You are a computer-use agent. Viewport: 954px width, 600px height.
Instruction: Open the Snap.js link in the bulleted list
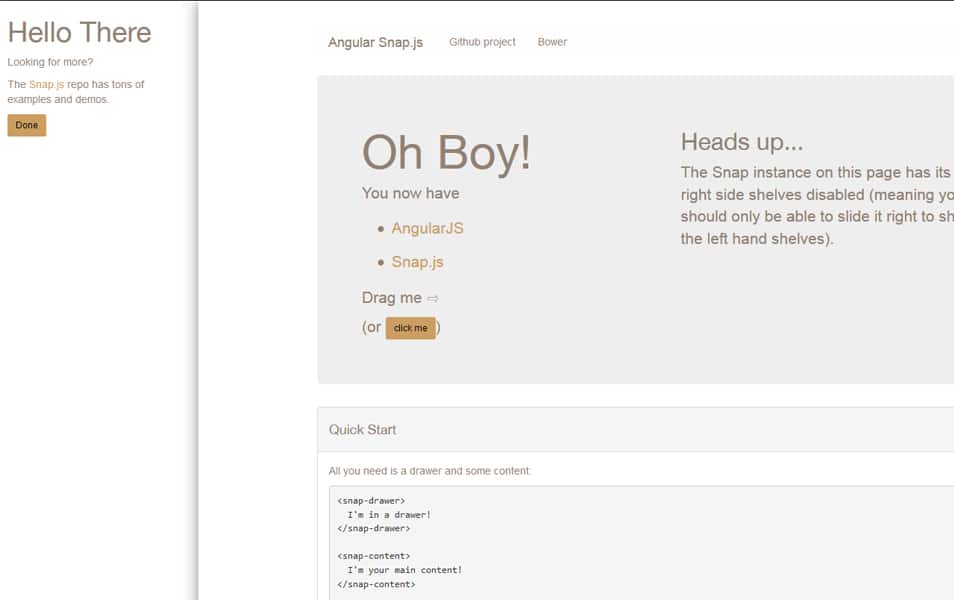[x=417, y=262]
